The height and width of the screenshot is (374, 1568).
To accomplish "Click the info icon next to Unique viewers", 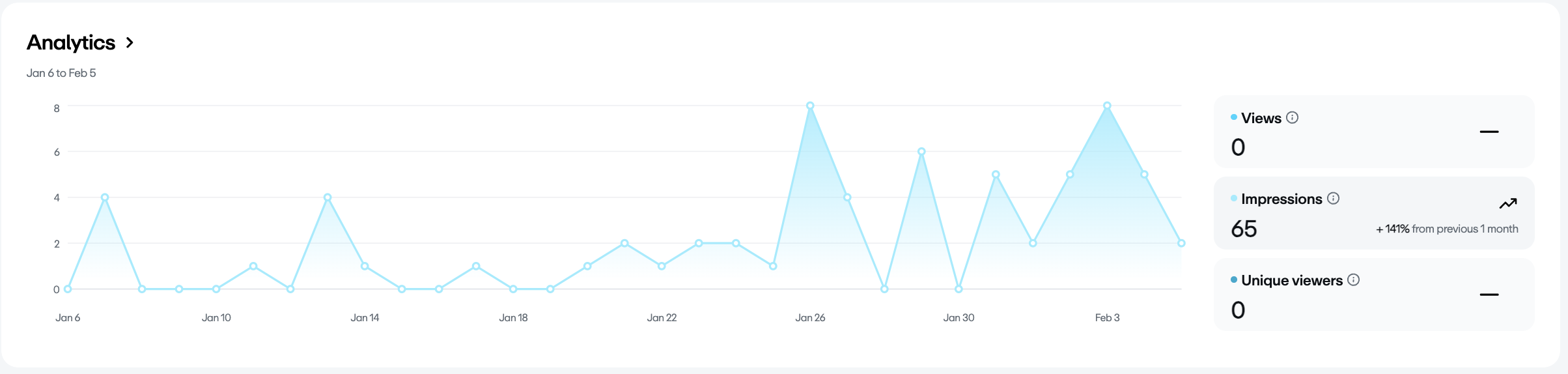I will [x=1353, y=280].
